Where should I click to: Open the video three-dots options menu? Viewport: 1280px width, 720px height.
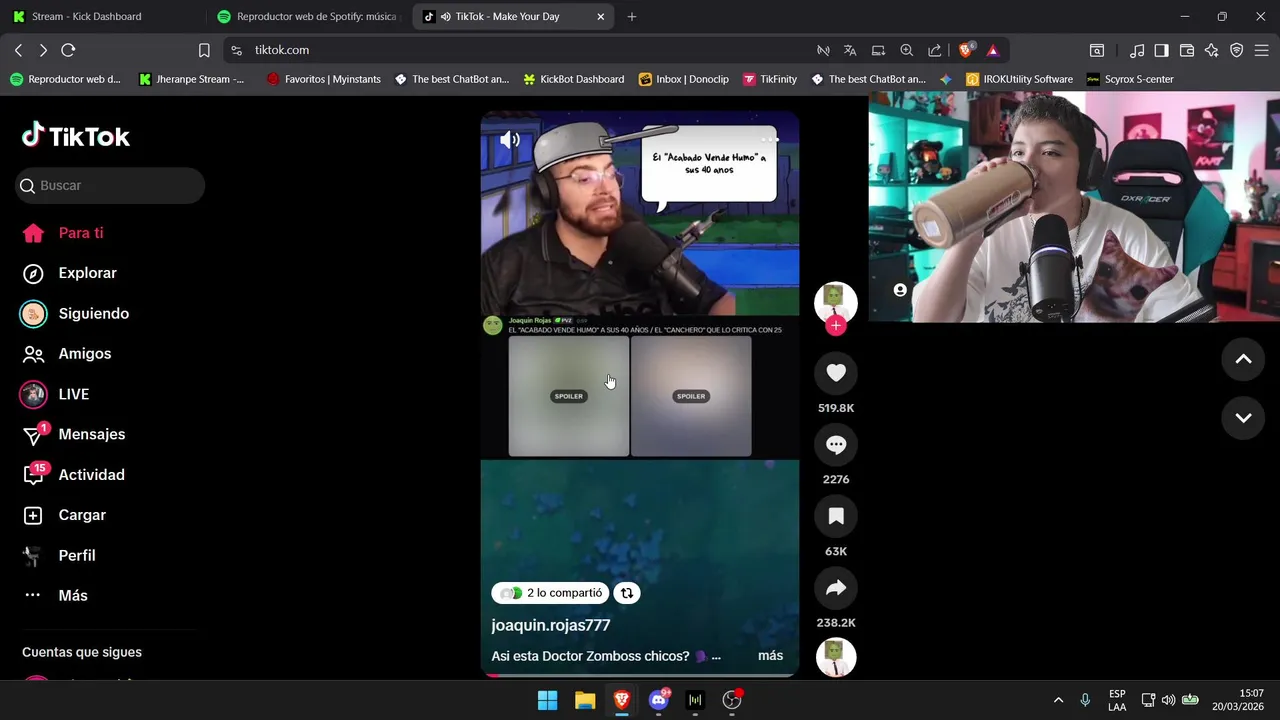click(769, 139)
